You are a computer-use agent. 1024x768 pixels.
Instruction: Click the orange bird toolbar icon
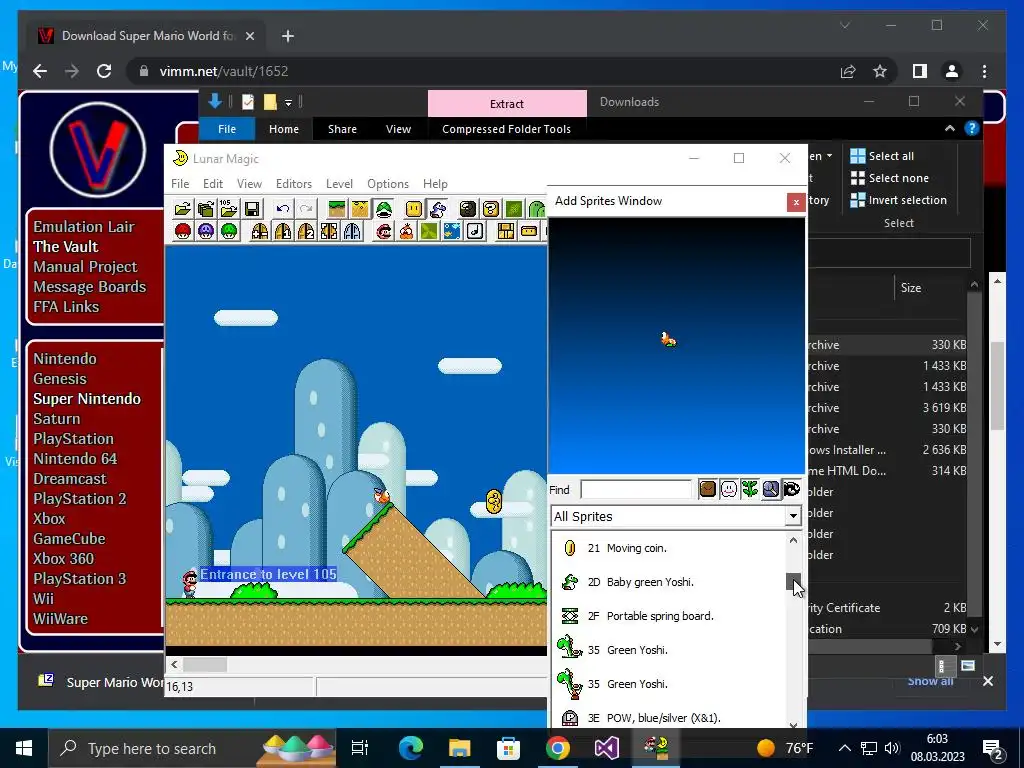[x=406, y=231]
